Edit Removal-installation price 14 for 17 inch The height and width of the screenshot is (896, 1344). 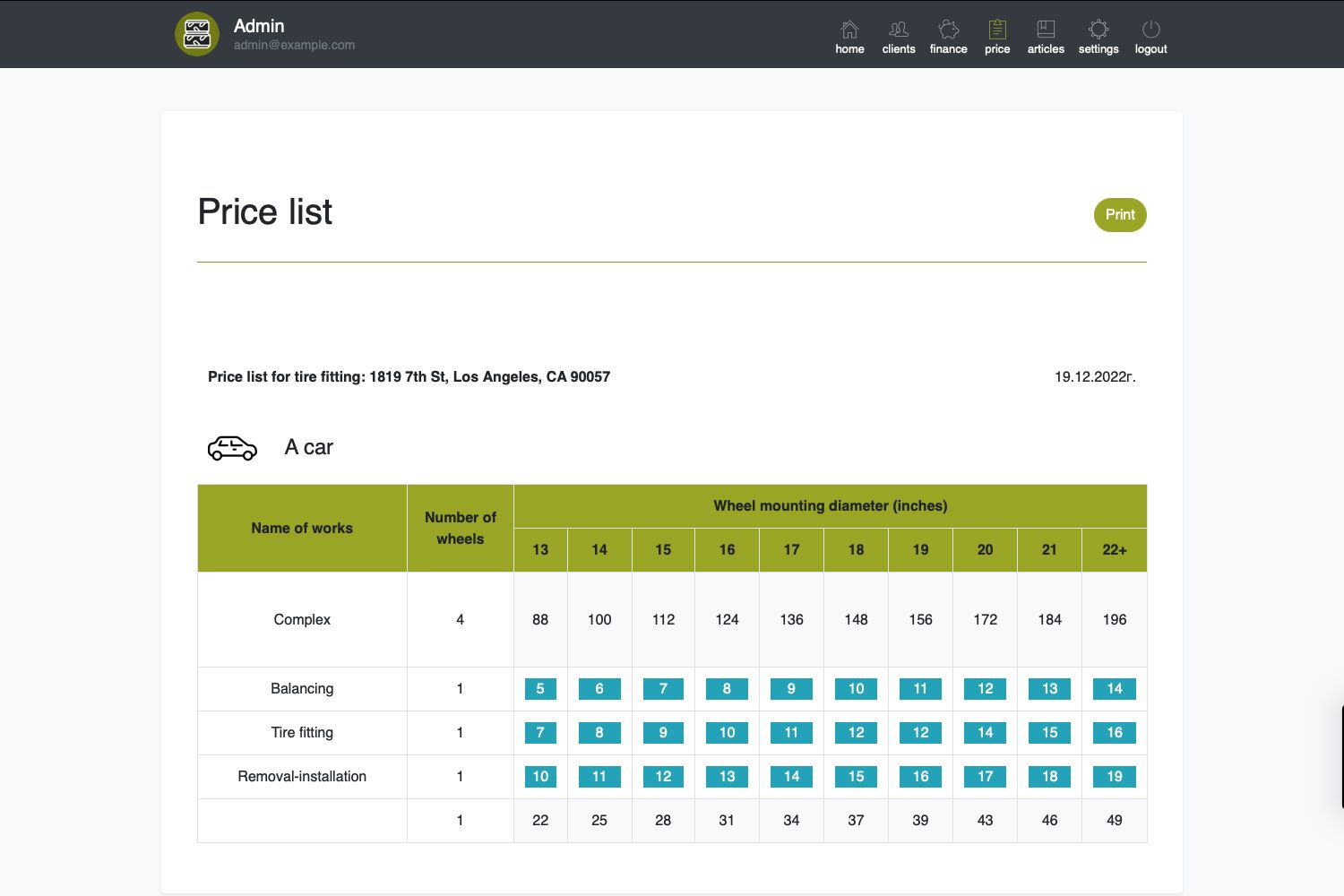pyautogui.click(x=791, y=777)
